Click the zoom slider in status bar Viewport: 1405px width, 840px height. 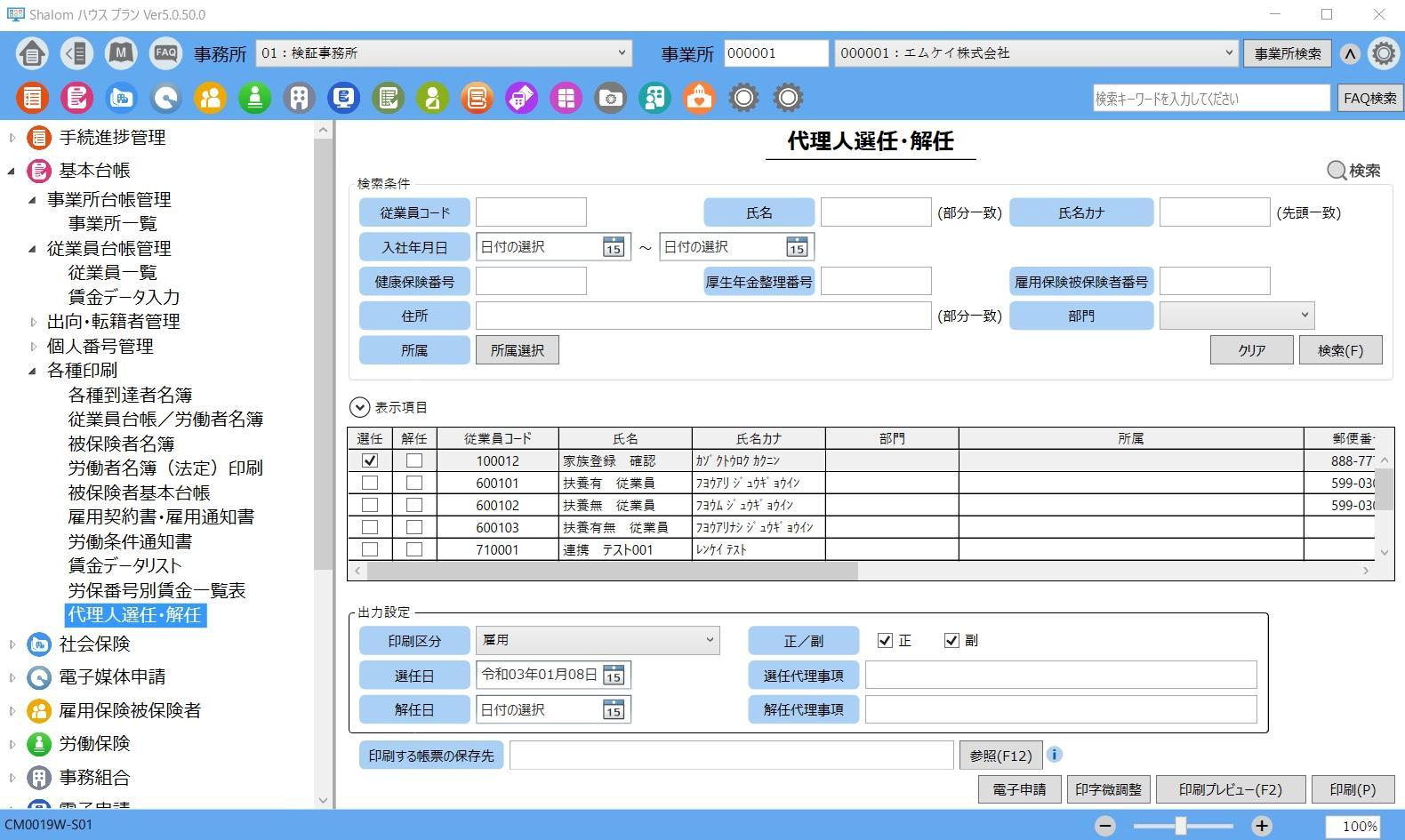coord(1181,826)
